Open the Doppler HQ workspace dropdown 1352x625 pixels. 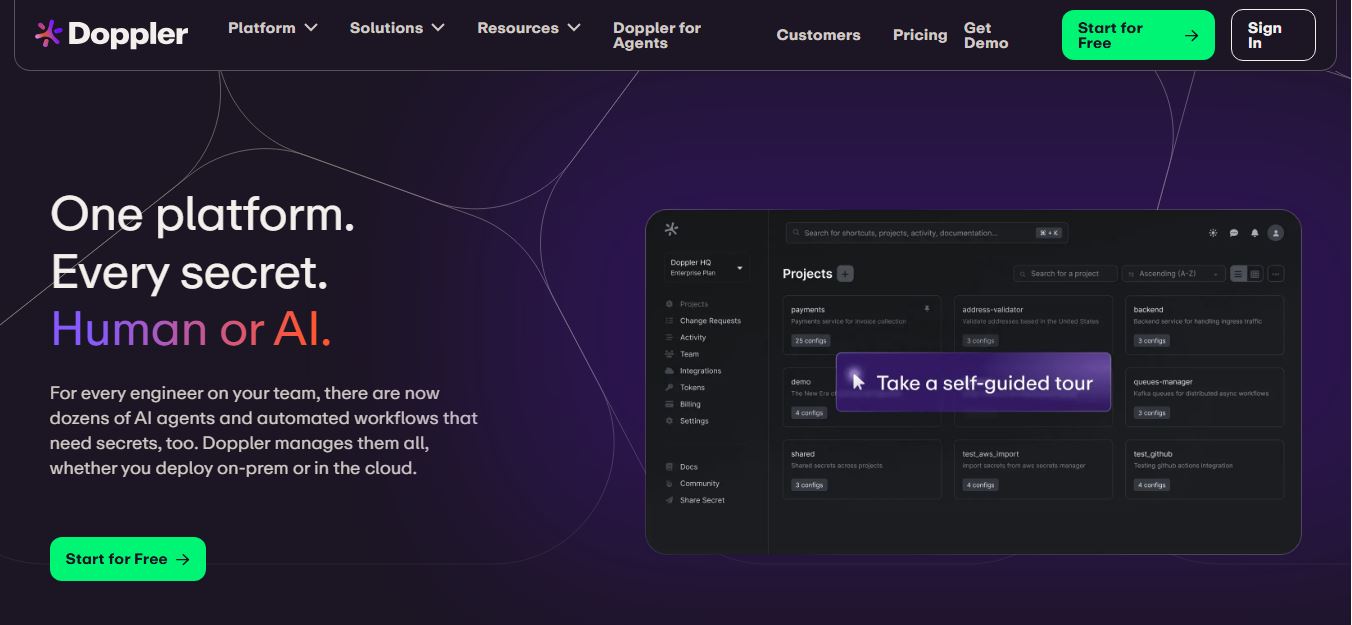point(706,267)
